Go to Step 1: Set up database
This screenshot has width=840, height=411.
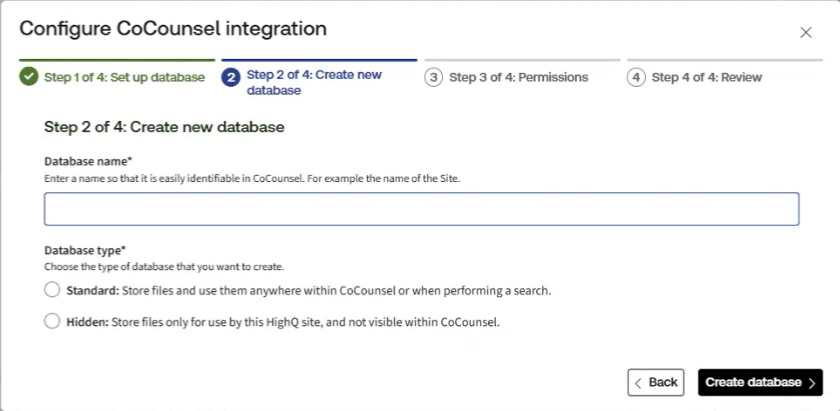pos(124,77)
